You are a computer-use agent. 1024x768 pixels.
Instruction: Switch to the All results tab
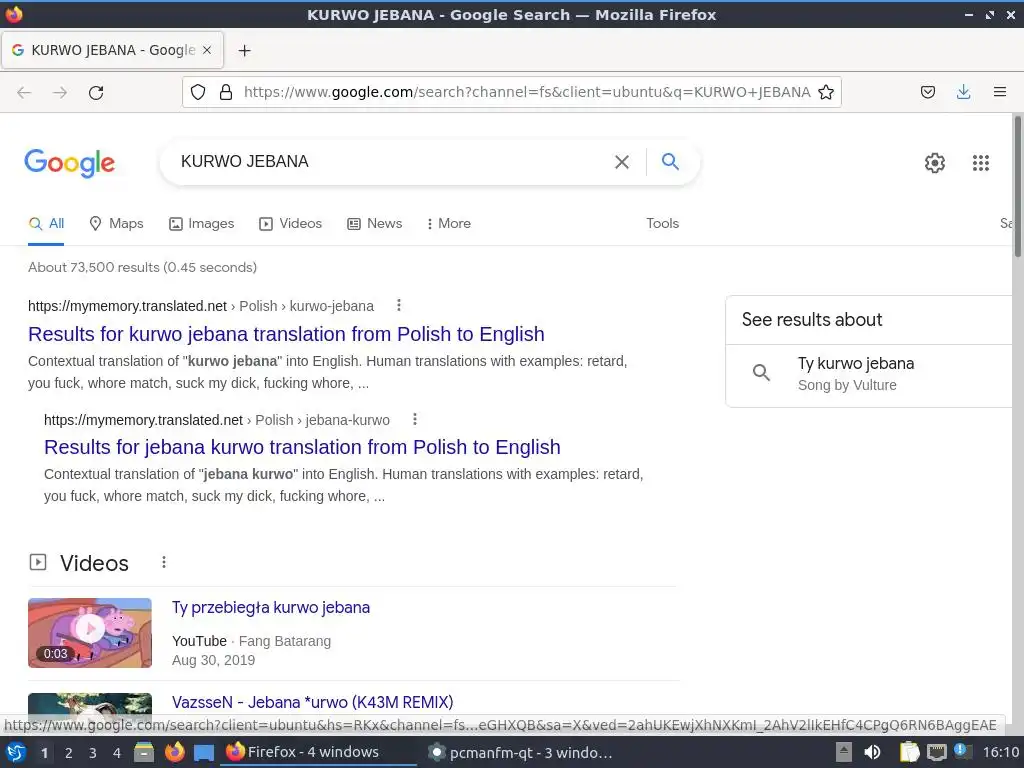pos(46,223)
